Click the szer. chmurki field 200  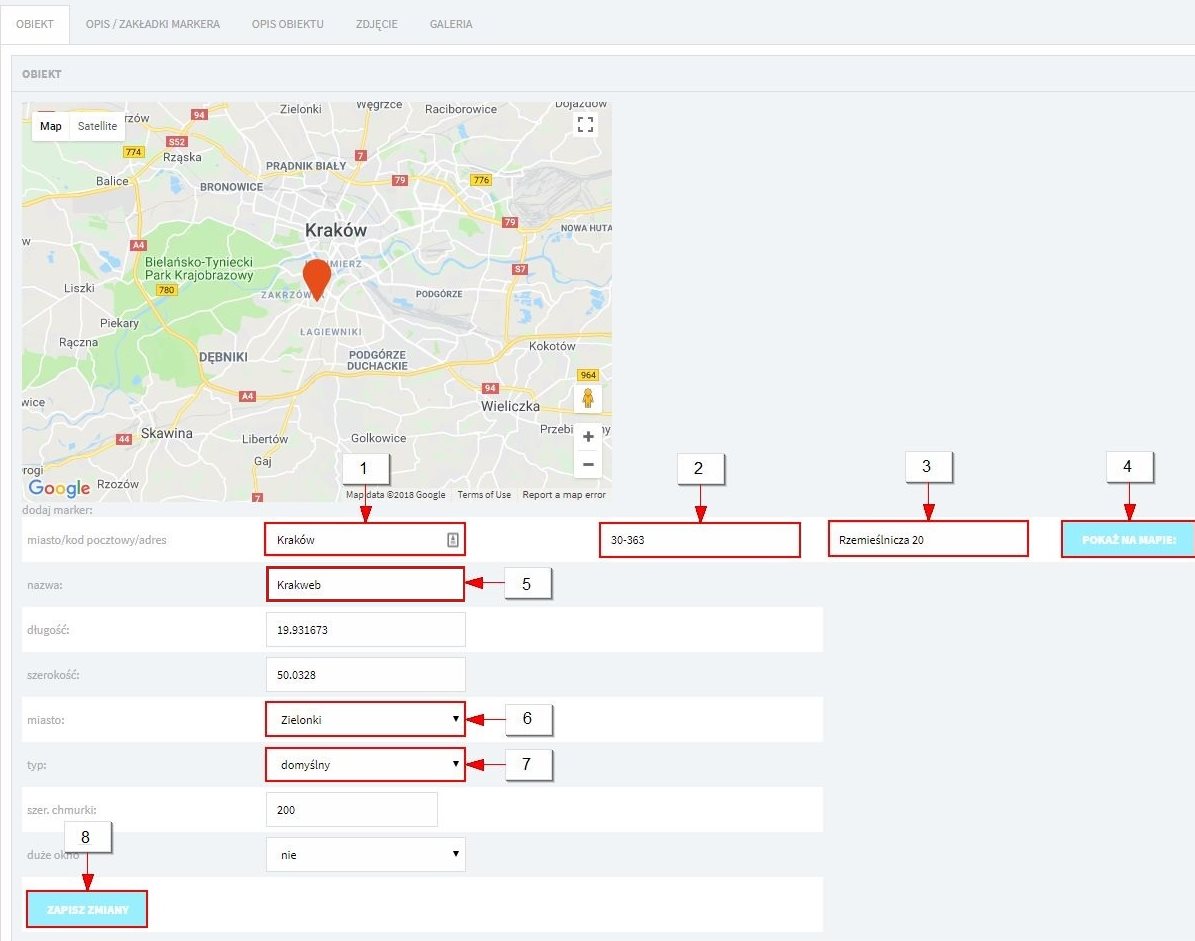pyautogui.click(x=351, y=809)
